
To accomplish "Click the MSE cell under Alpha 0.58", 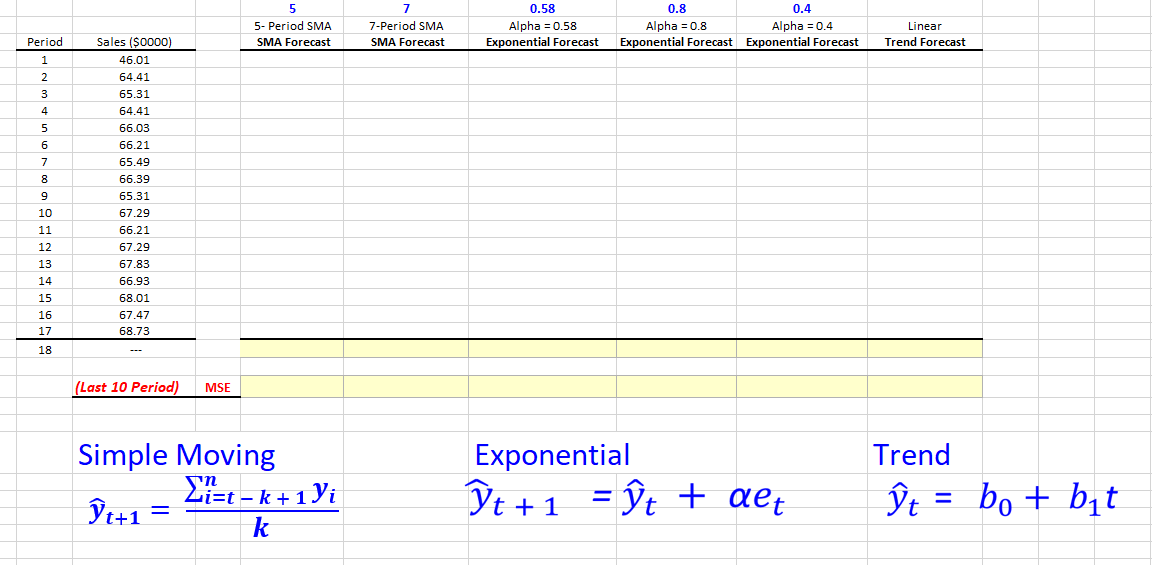I will tap(542, 386).
